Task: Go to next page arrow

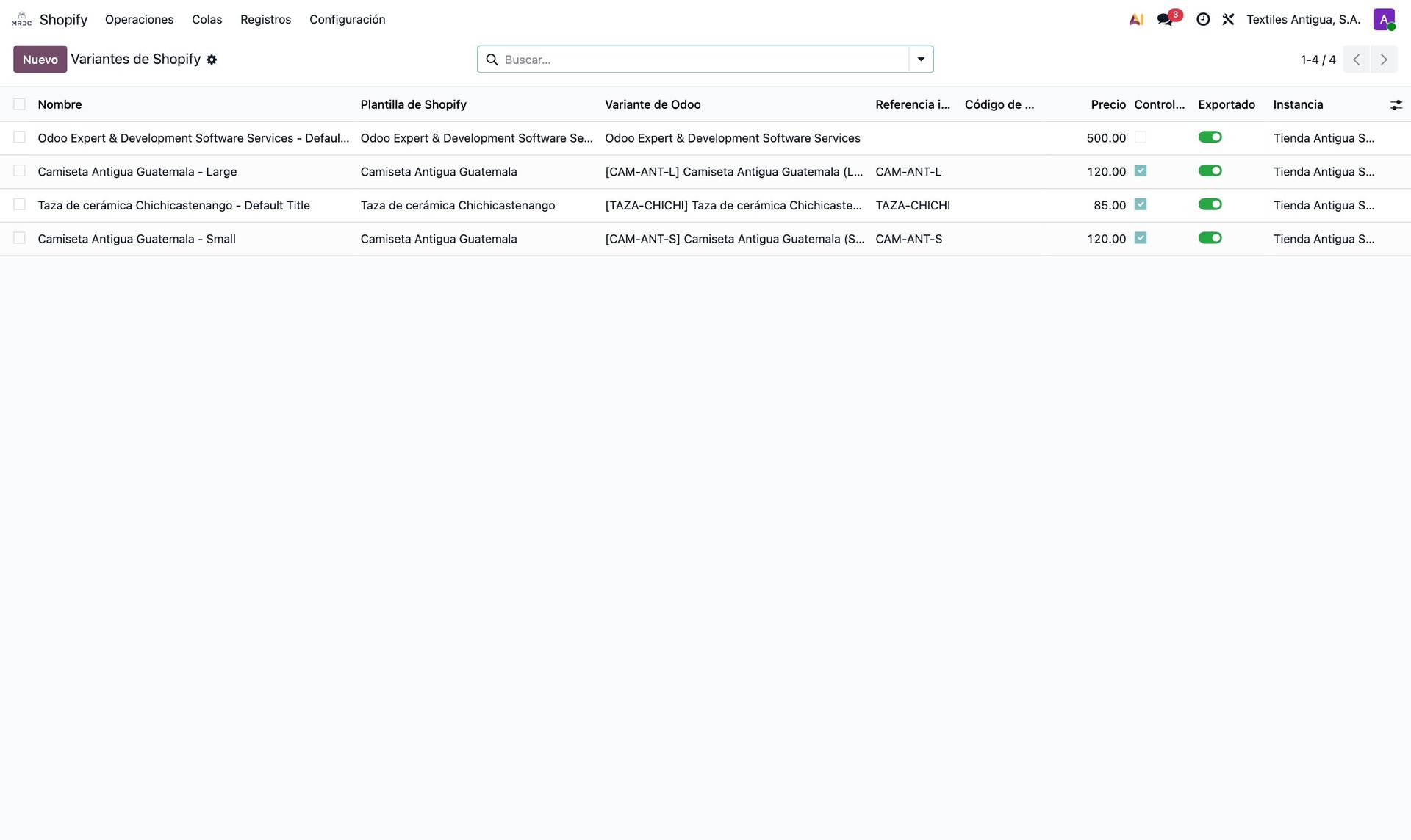Action: [1384, 60]
